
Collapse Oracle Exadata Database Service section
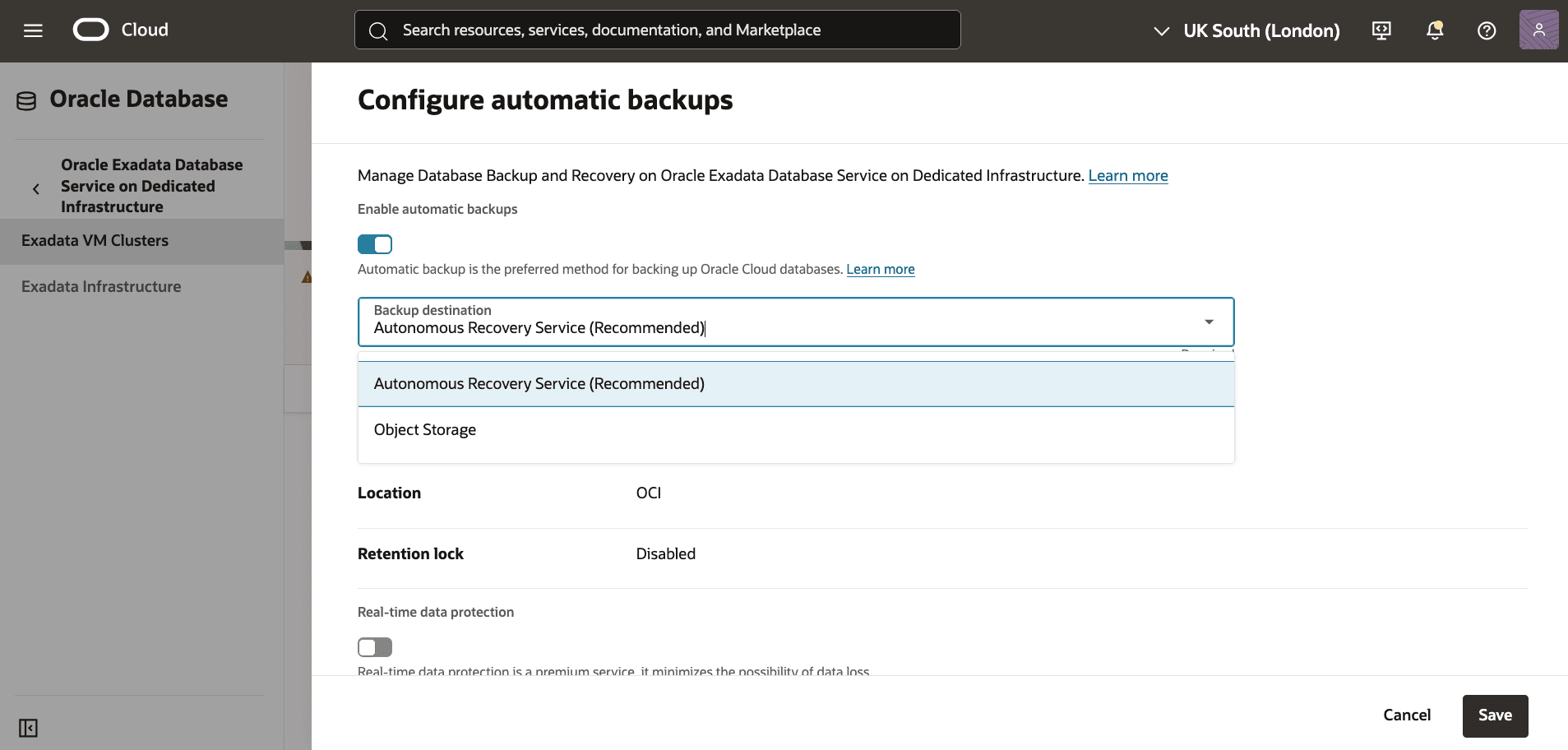pyautogui.click(x=35, y=187)
